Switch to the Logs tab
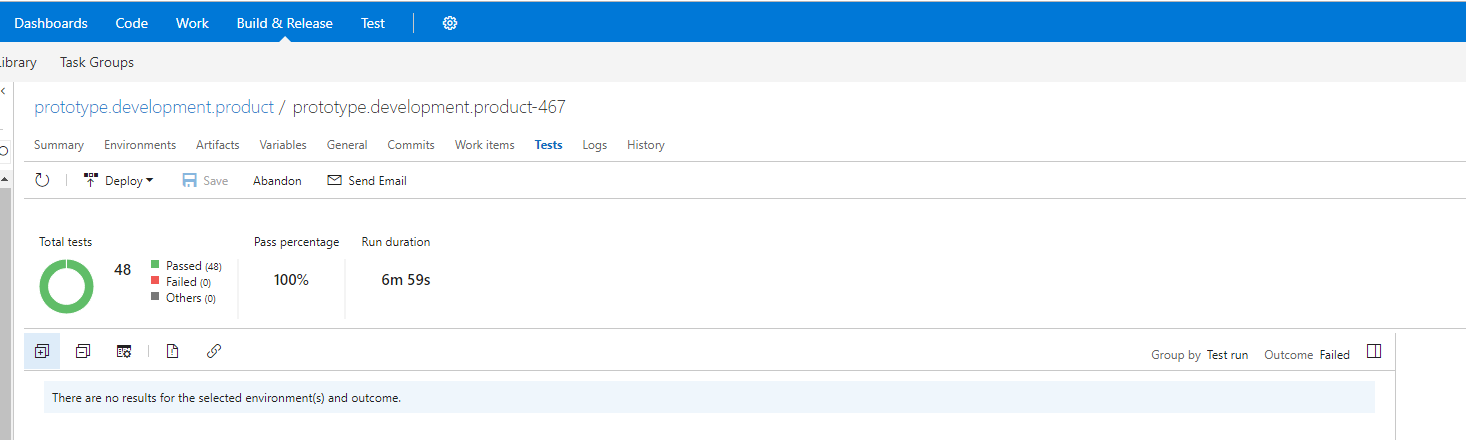This screenshot has height=440, width=1466. [595, 145]
